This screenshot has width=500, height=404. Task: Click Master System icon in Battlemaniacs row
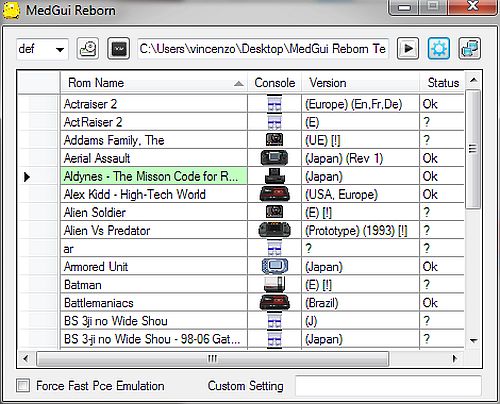[274, 302]
